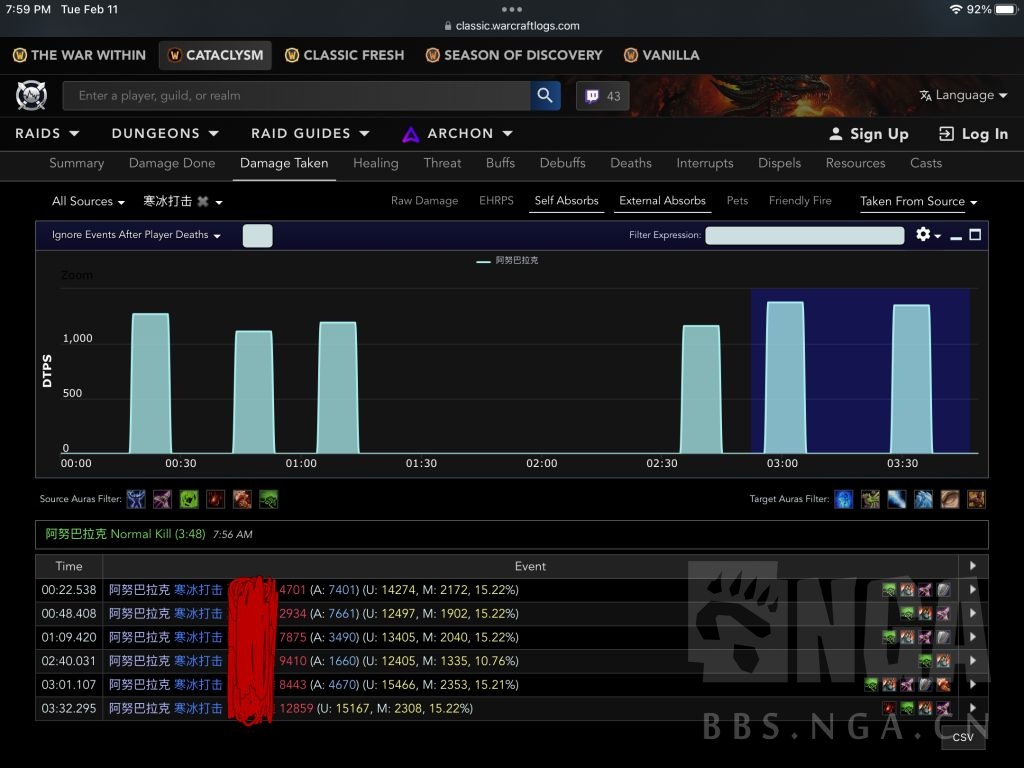This screenshot has width=1024, height=768.
Task: Open Ignore Events After Player Deaths dropdown
Action: [136, 235]
